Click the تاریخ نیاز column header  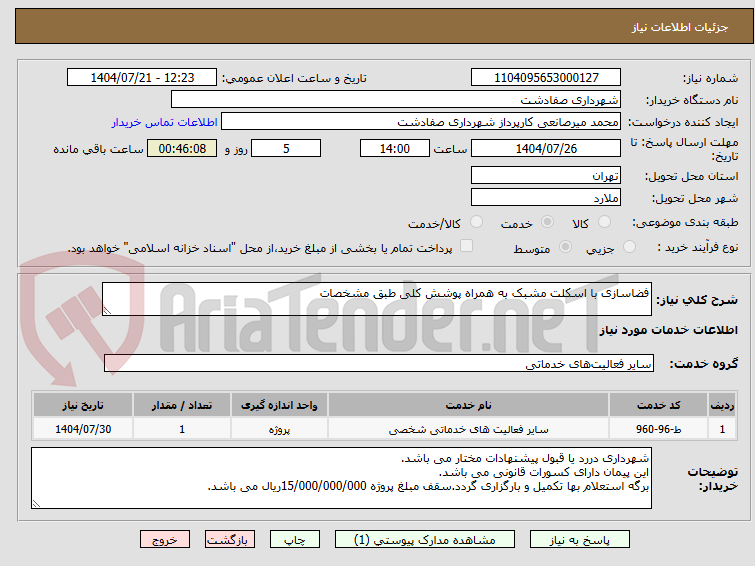coord(83,405)
